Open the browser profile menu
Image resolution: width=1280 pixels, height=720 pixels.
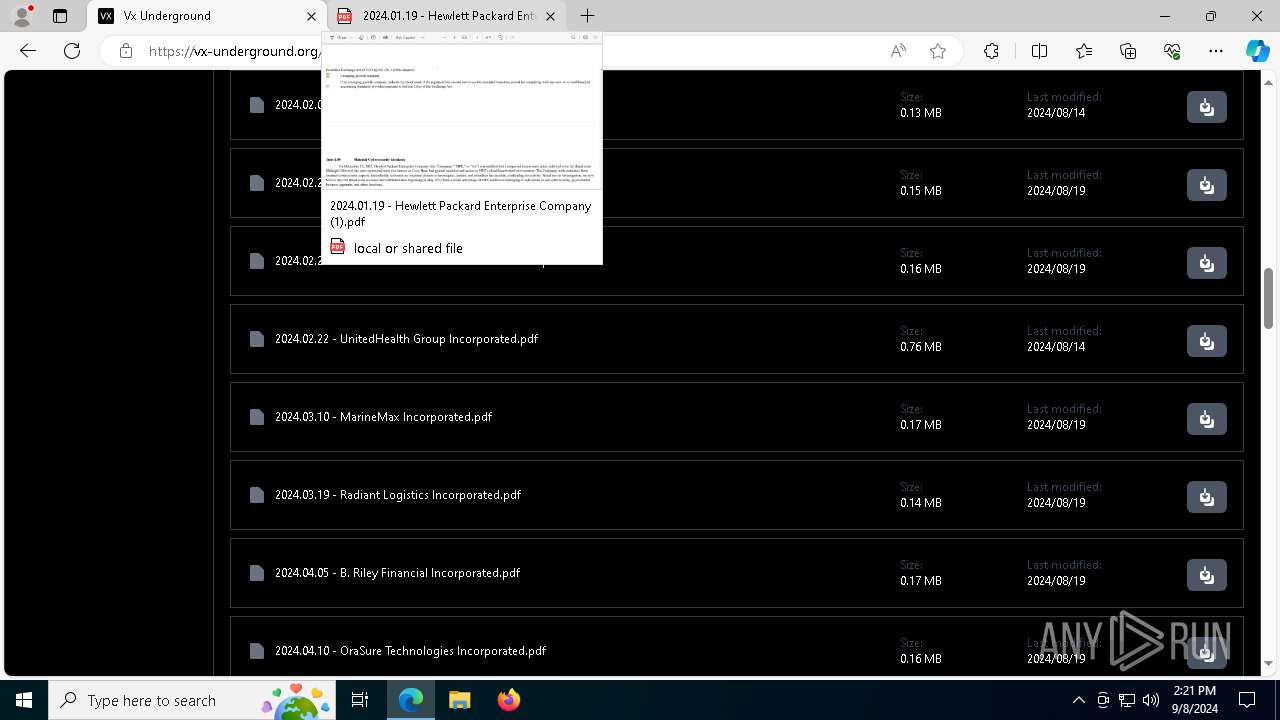[x=22, y=16]
